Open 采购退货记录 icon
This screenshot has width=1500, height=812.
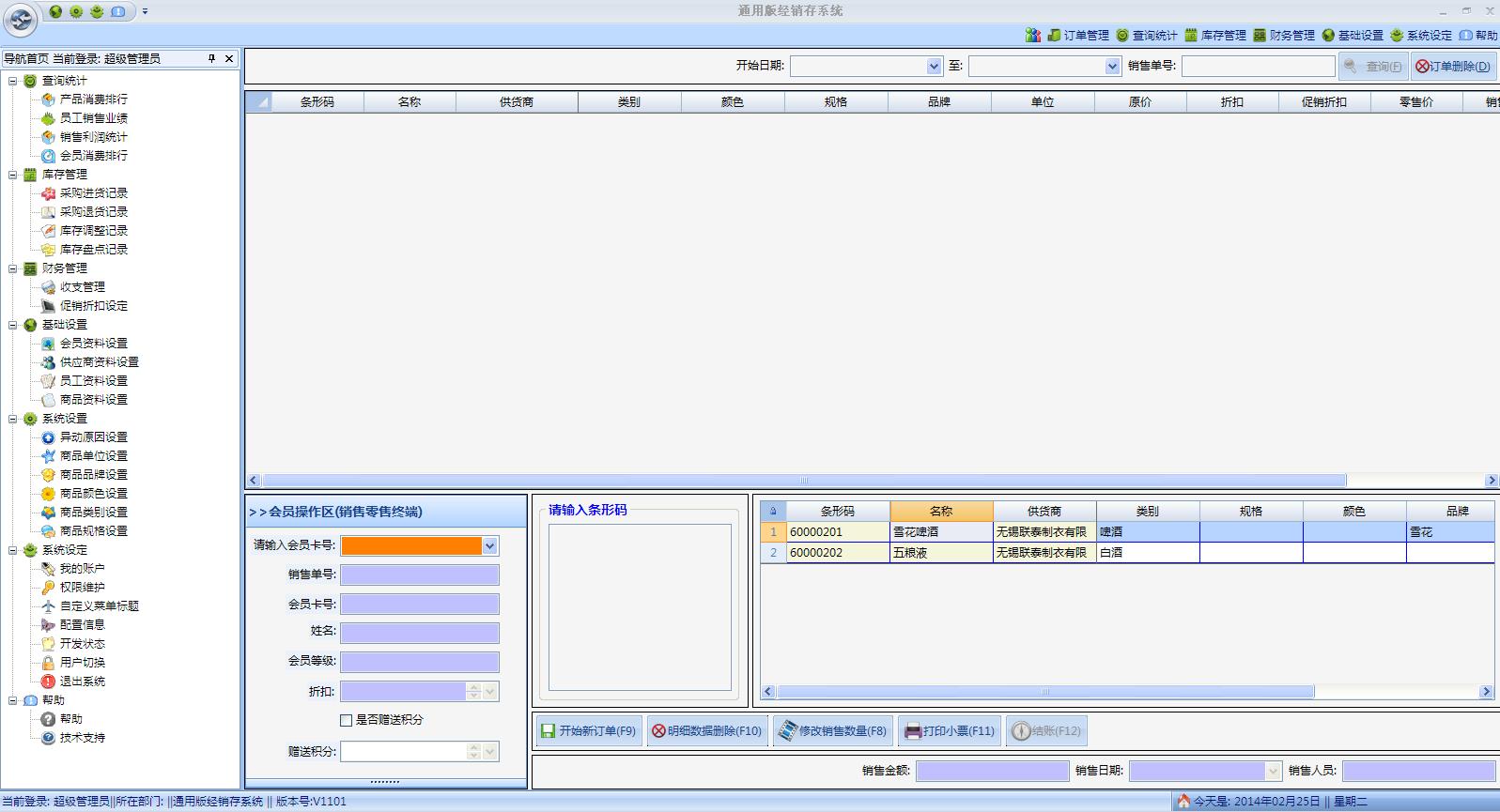(48, 212)
